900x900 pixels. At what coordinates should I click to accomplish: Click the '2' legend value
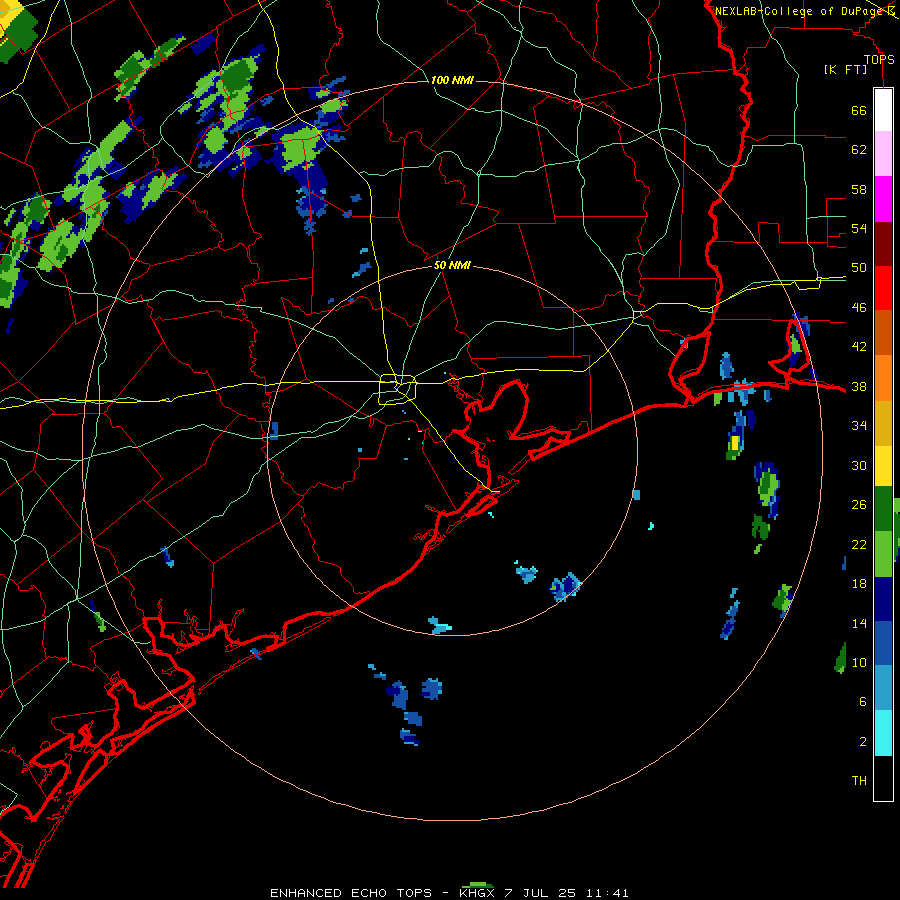863,742
